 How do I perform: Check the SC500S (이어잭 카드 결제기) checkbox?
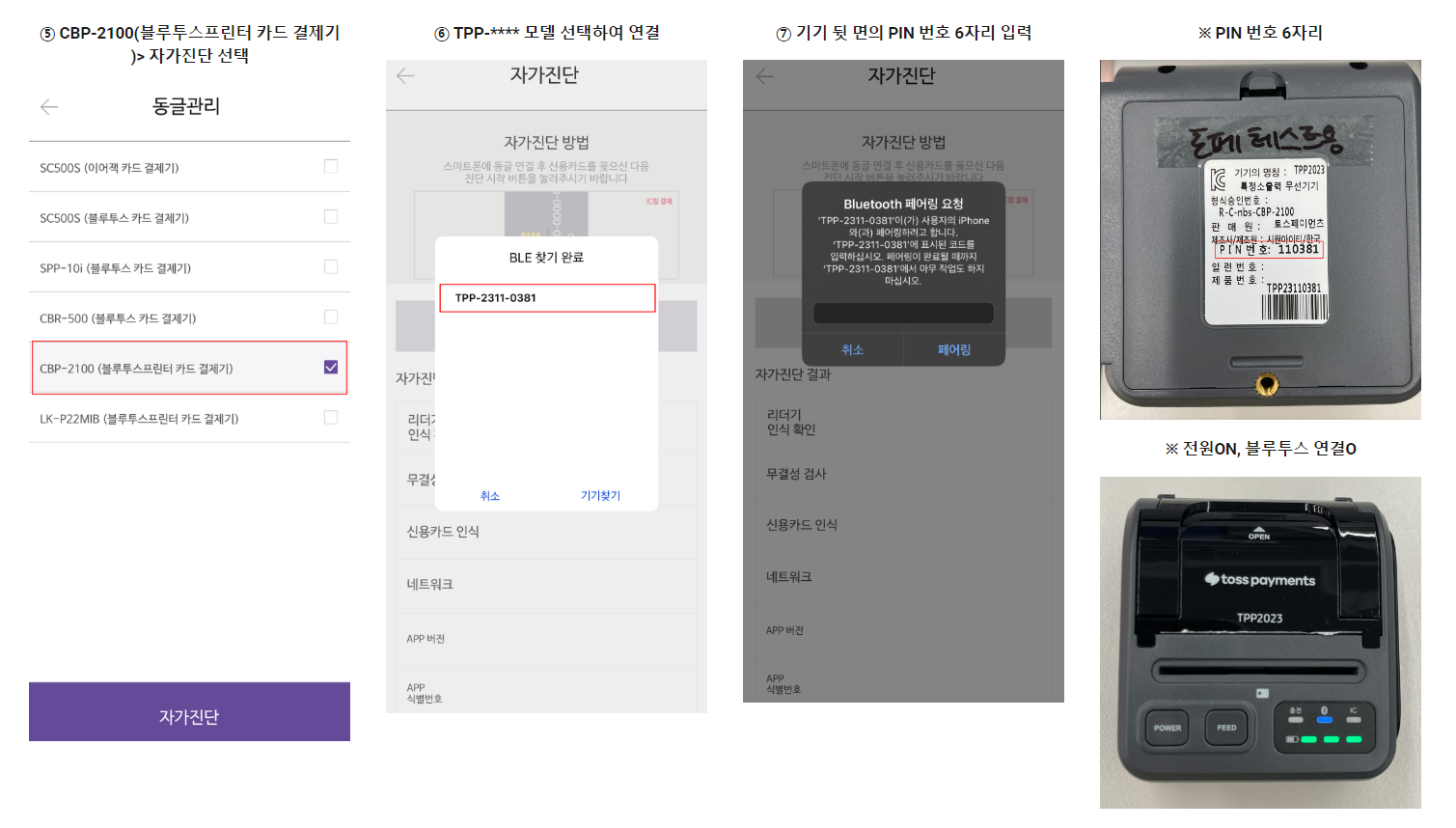pos(331,166)
